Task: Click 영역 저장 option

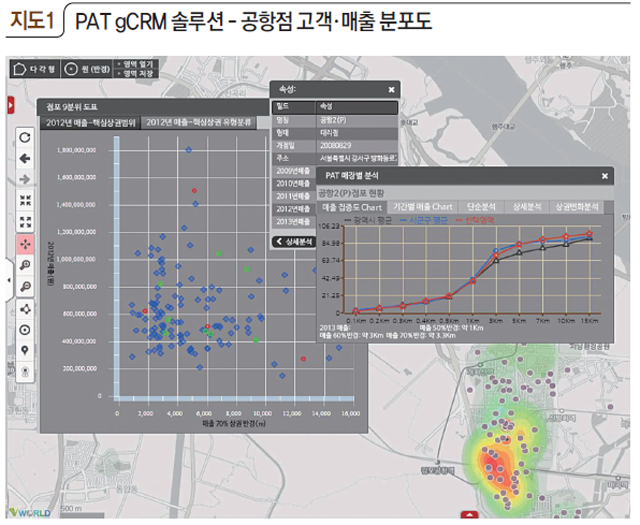Action: click(x=135, y=73)
